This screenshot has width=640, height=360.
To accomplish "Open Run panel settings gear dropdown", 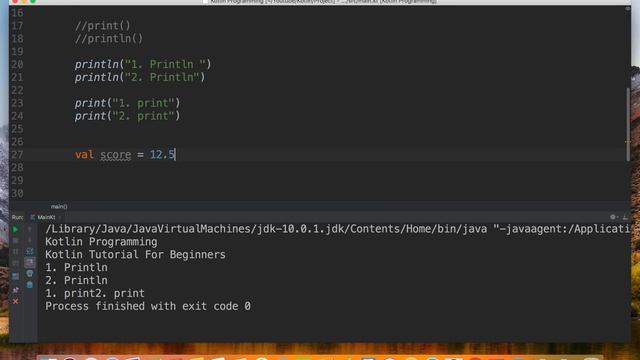I will pos(613,217).
